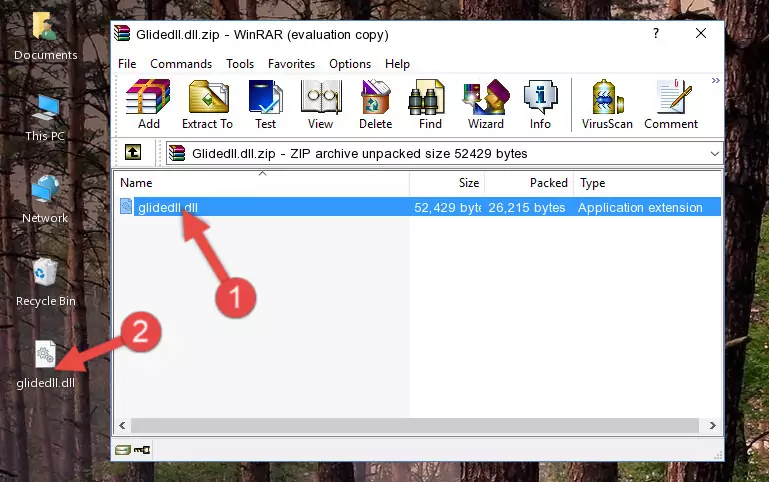Click the key password icon in status bar
Screen dimensions: 769x482
point(142,450)
